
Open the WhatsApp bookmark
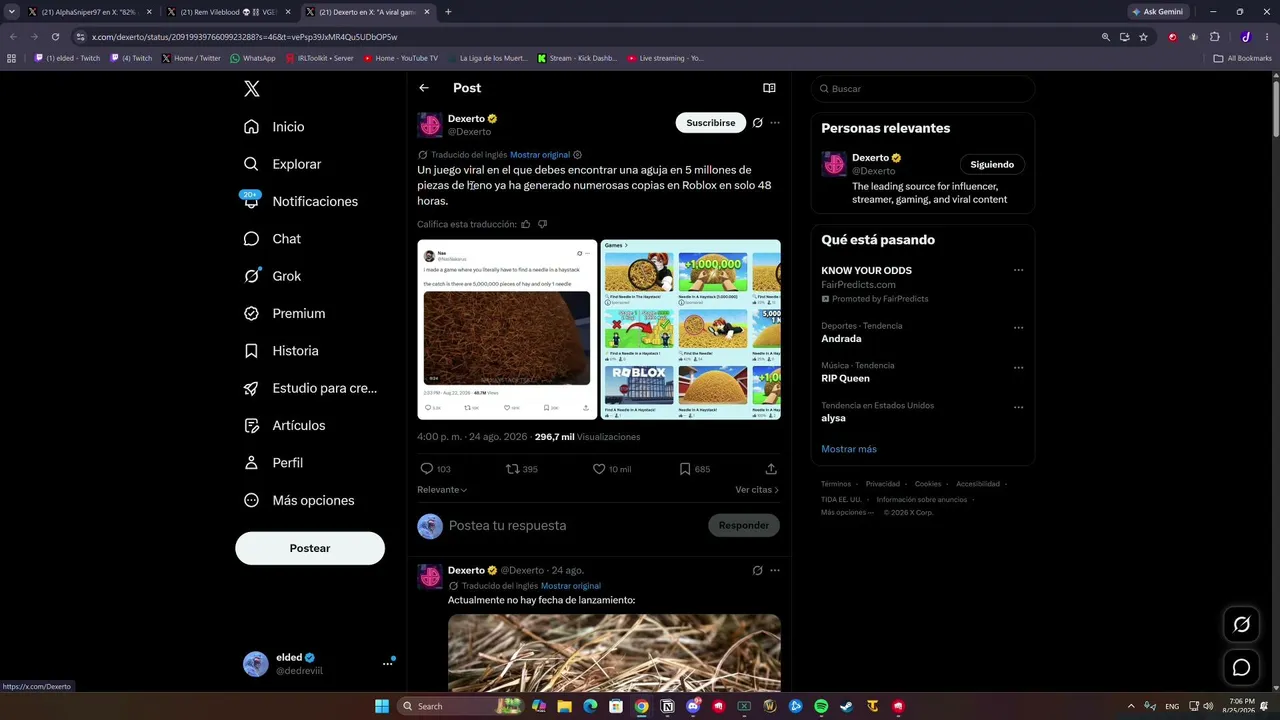click(253, 58)
